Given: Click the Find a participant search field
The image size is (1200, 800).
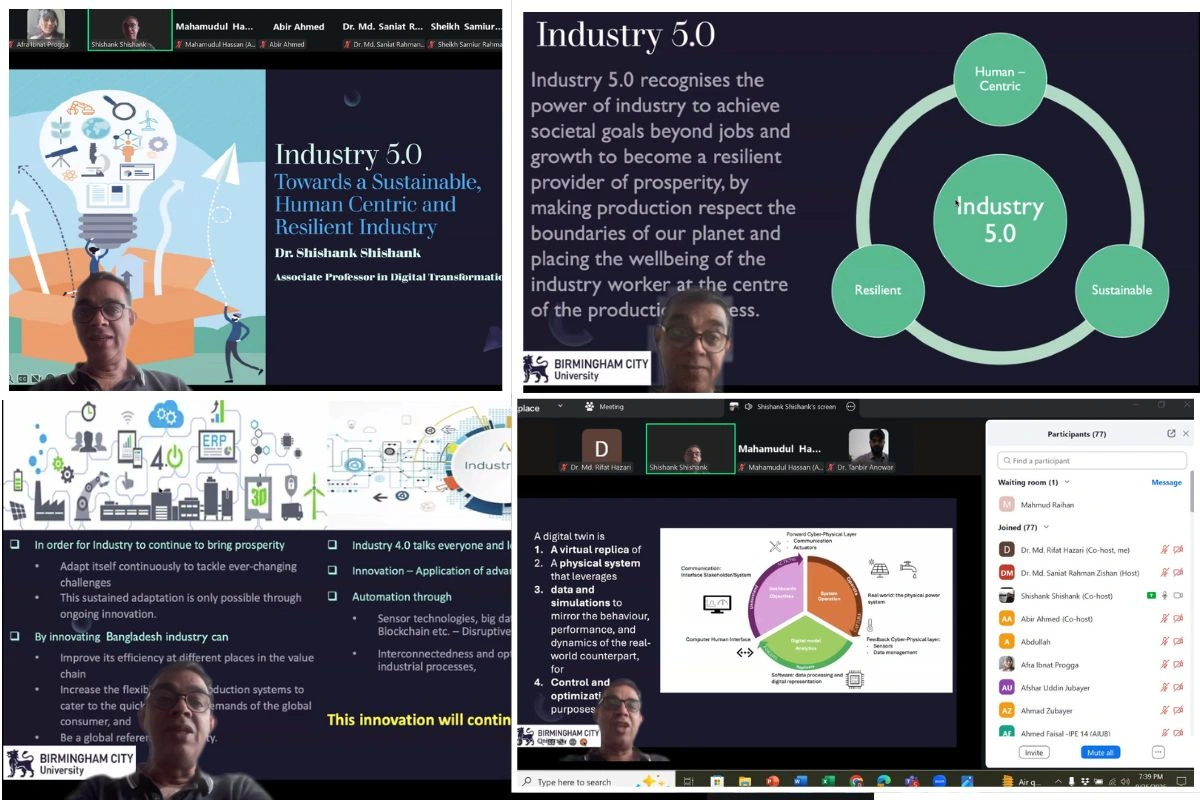Looking at the screenshot, I should [x=1093, y=461].
